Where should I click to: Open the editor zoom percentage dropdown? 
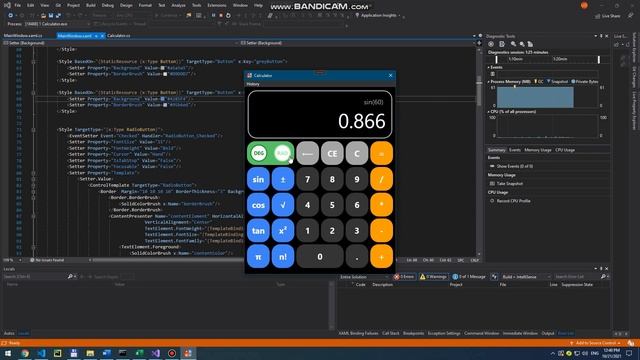pyautogui.click(x=12, y=260)
